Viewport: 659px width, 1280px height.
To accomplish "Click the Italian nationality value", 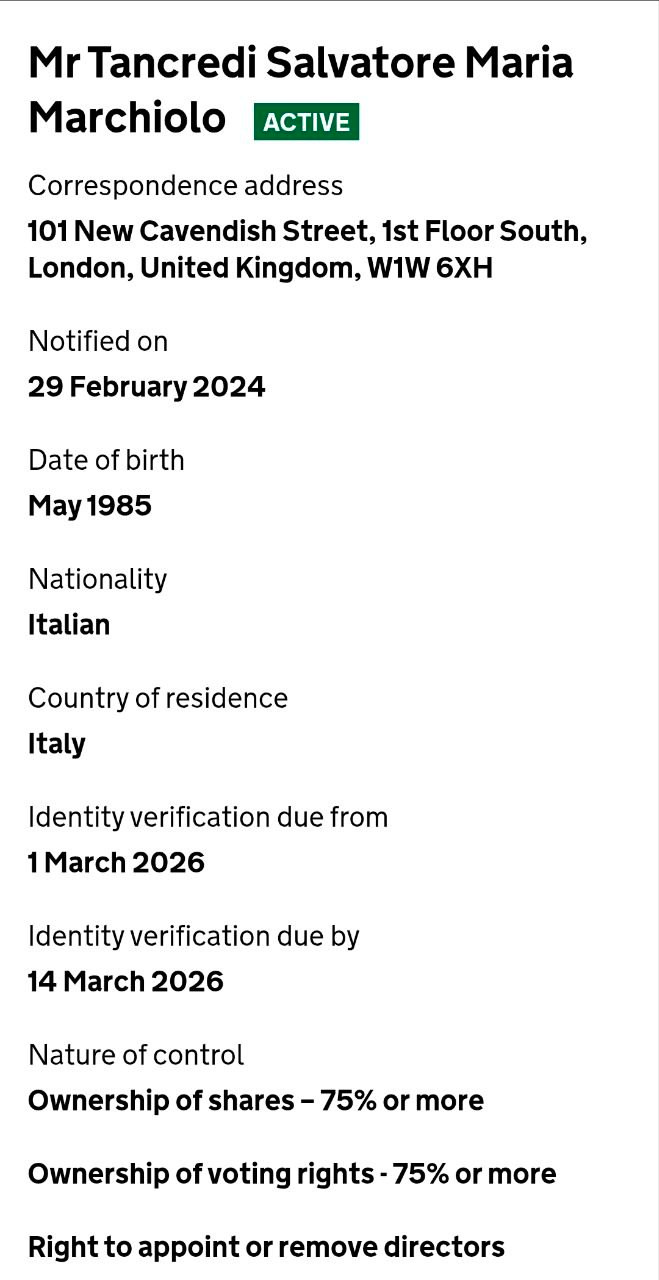I will [69, 625].
